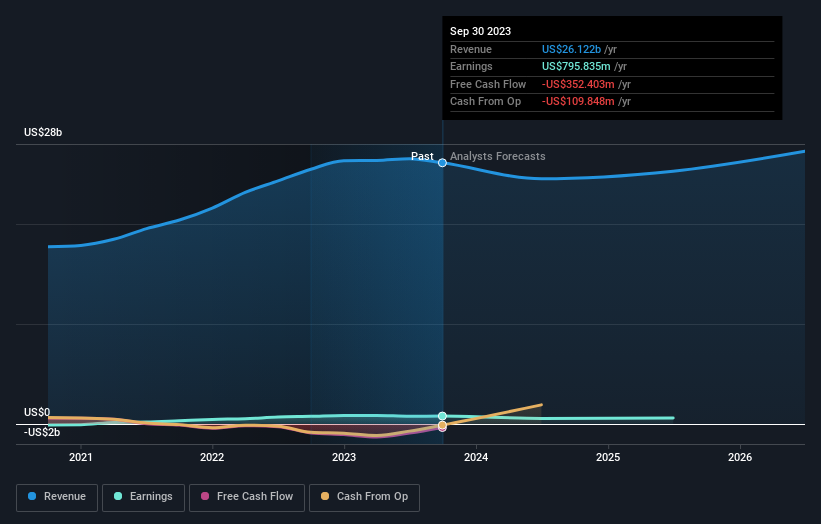This screenshot has height=524, width=821.
Task: Select the 2024 x-axis label
Action: (476, 458)
